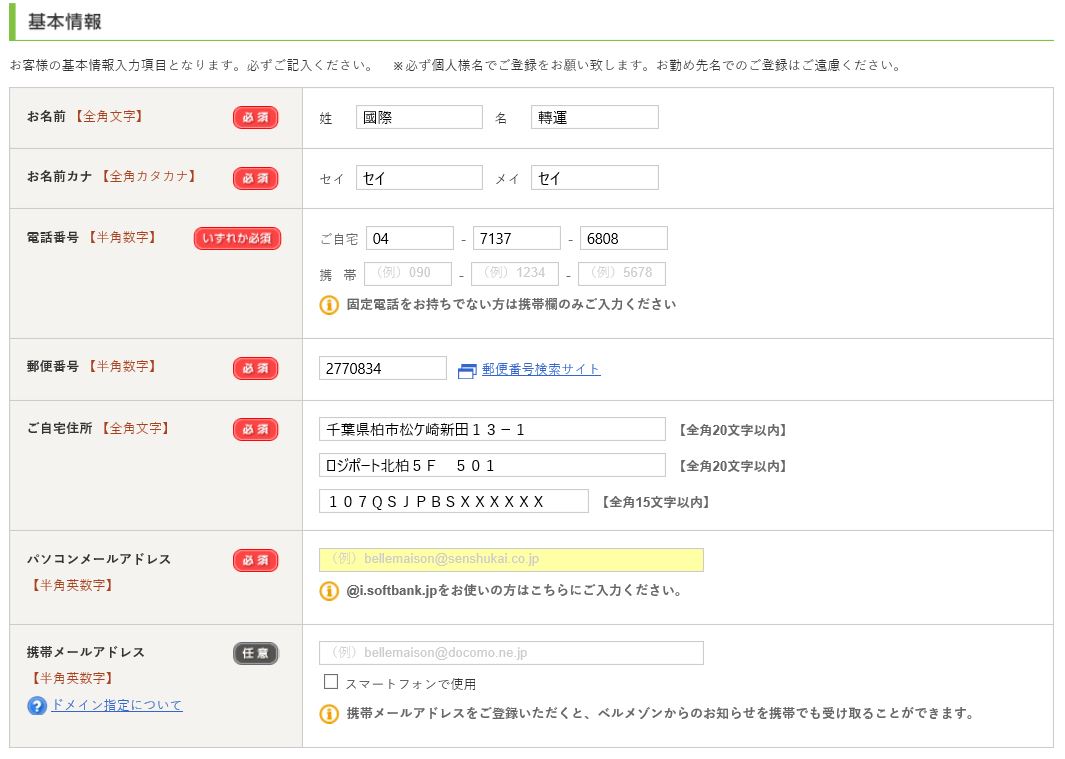Click the home phone area code field

pos(409,239)
